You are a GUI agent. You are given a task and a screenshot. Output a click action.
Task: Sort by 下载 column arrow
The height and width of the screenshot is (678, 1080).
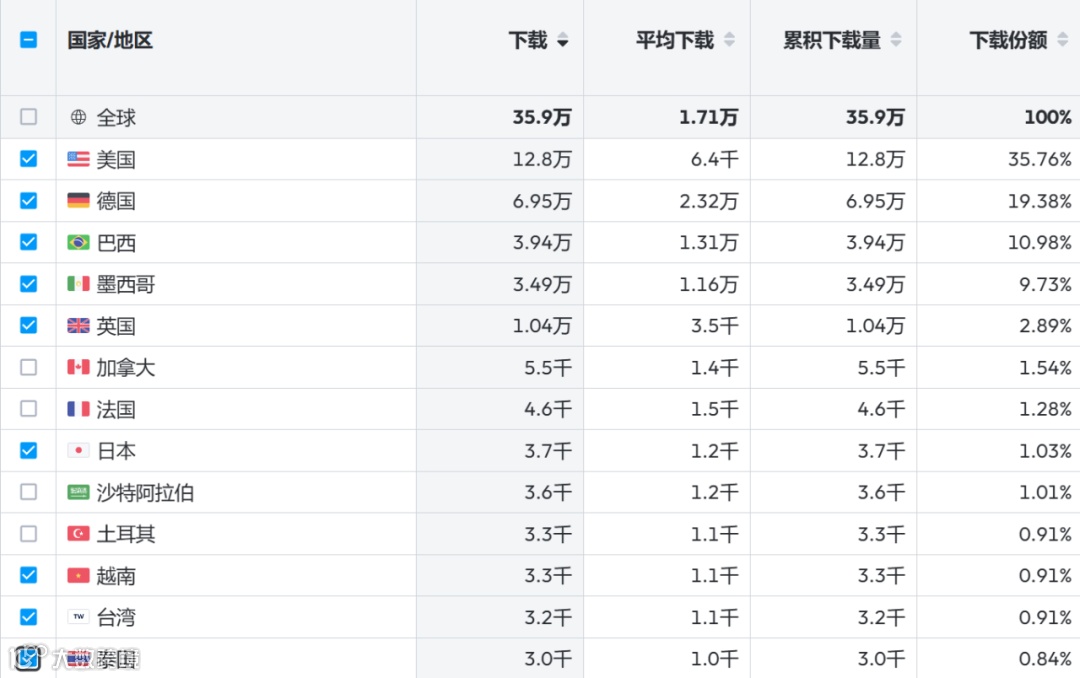563,41
